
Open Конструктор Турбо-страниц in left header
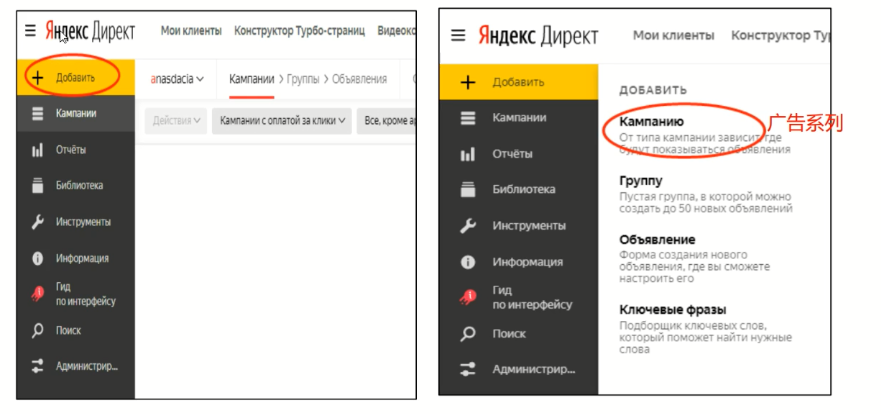click(x=299, y=31)
